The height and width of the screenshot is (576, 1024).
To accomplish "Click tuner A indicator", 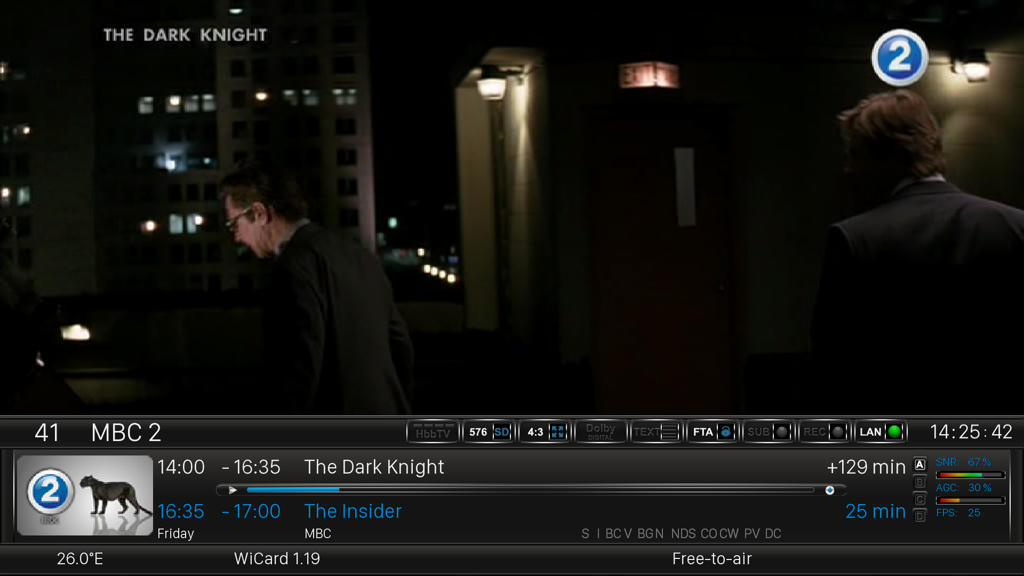I will 920,465.
